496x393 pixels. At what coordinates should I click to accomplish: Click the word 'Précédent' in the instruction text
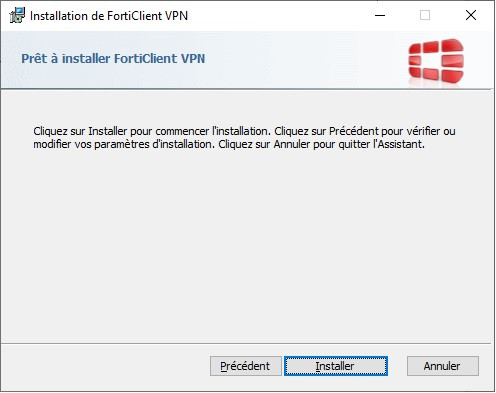354,131
